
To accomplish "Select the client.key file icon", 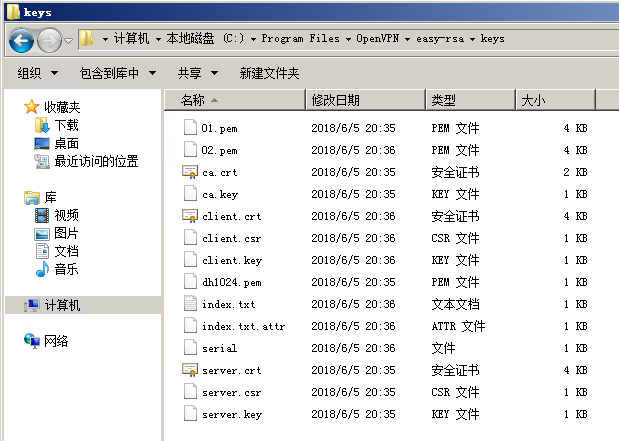I will coord(190,259).
